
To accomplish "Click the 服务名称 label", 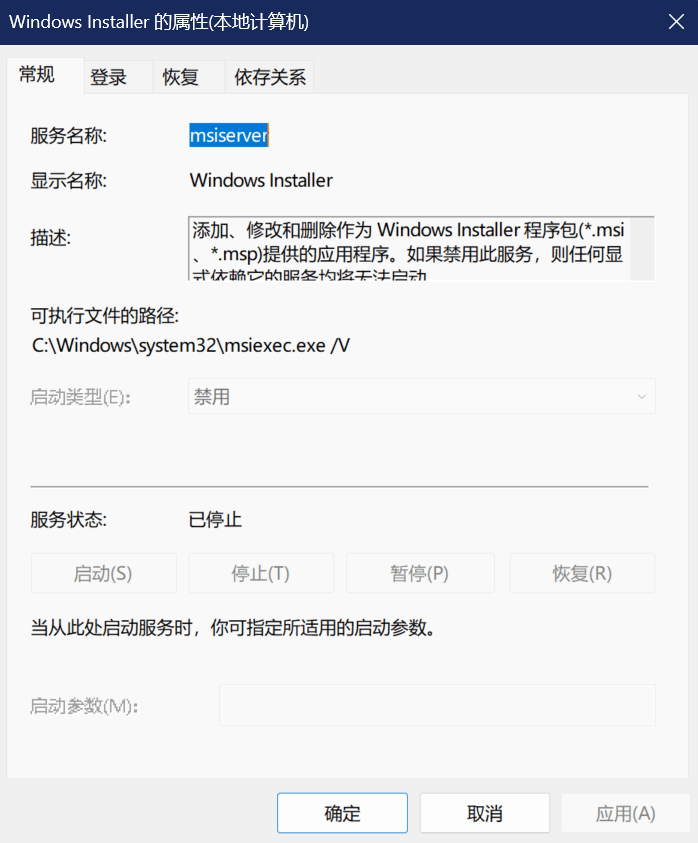I will click(x=68, y=135).
